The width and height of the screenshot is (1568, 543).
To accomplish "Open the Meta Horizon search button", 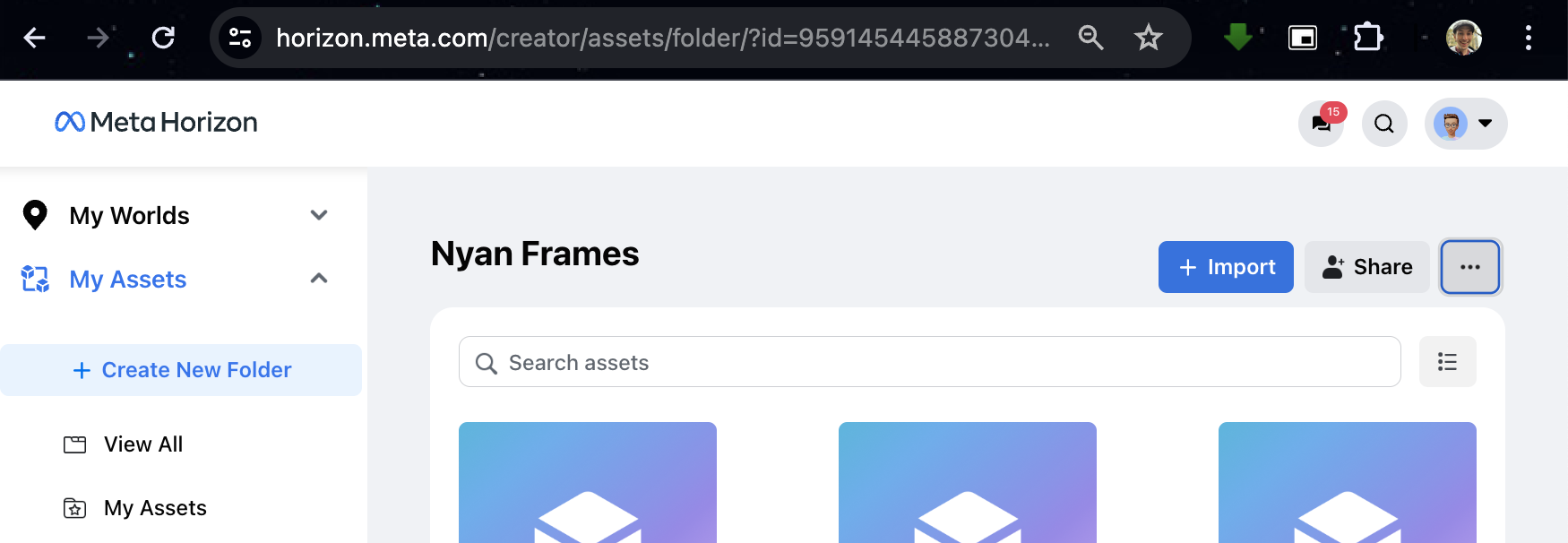I will [x=1384, y=124].
